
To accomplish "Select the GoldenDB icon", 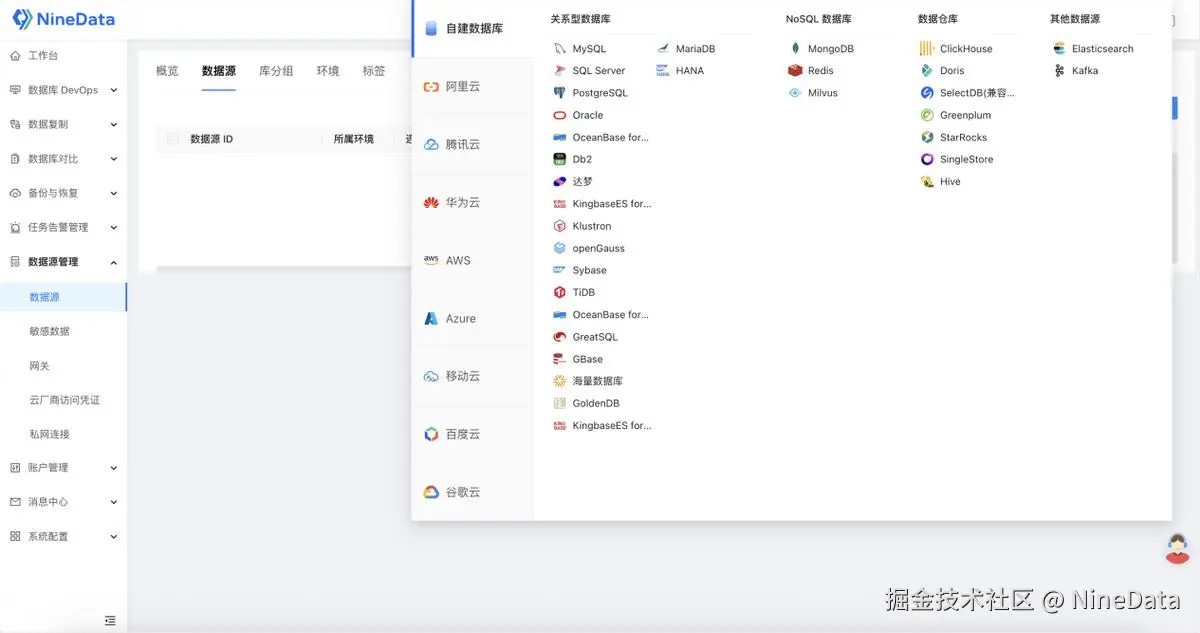I will tap(560, 403).
